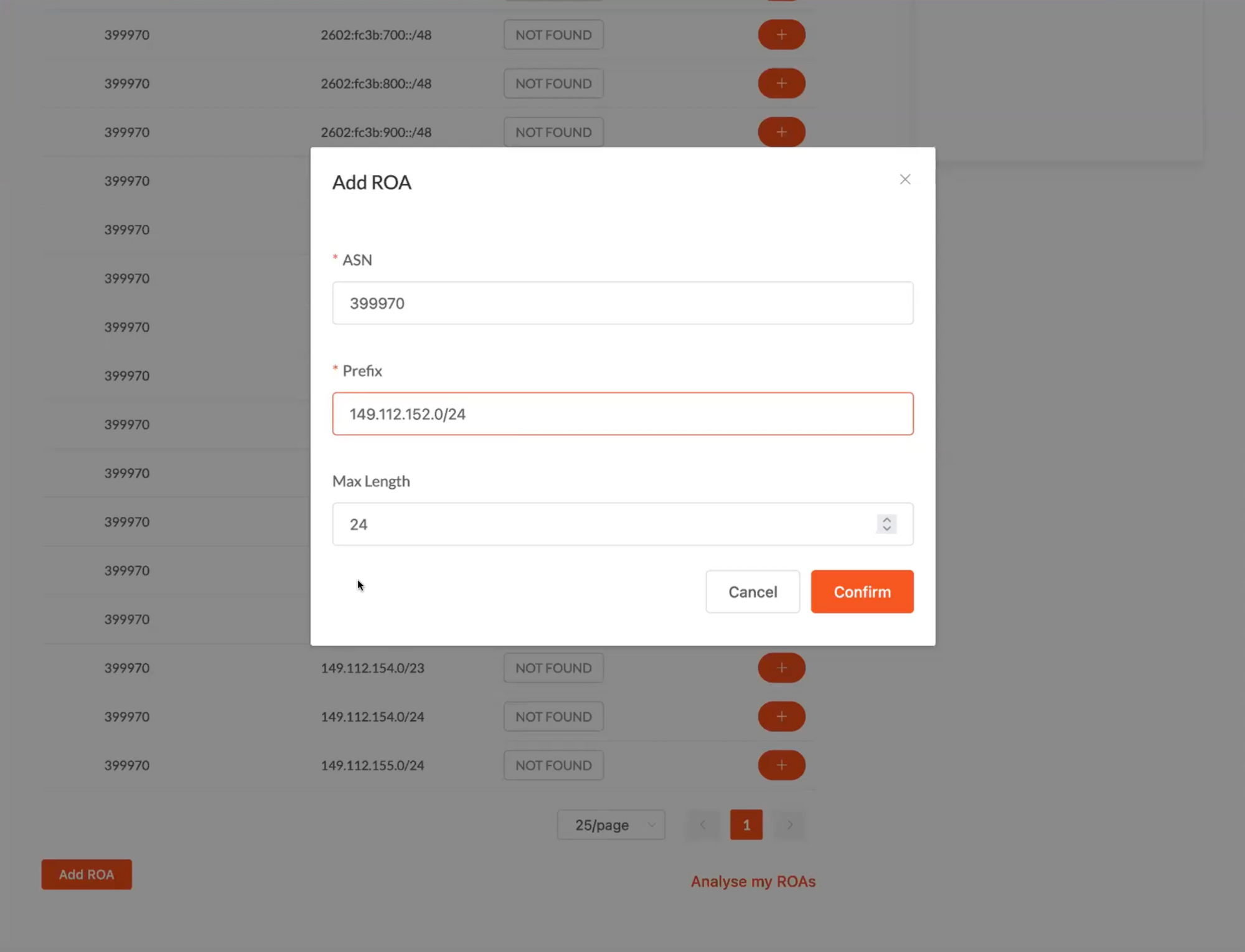
Task: Decrease Max Length using down stepper arrow
Action: (x=886, y=529)
